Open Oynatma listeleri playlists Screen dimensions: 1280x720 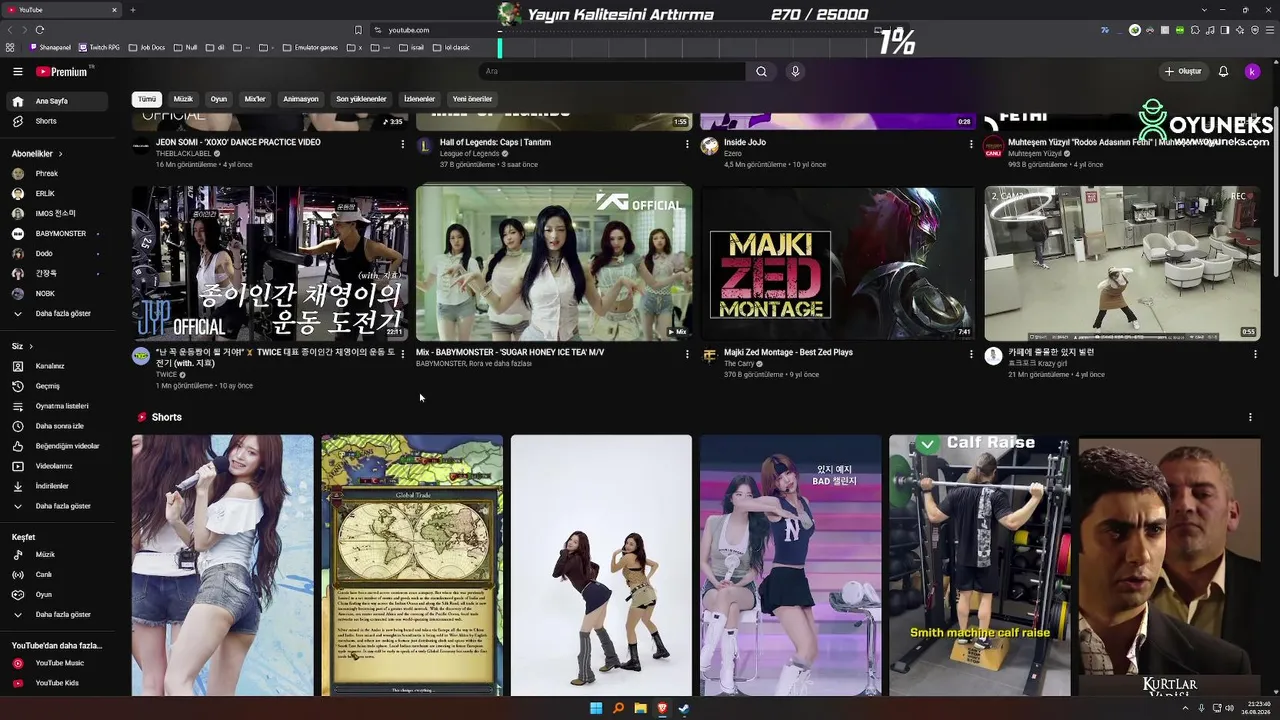[x=59, y=406]
